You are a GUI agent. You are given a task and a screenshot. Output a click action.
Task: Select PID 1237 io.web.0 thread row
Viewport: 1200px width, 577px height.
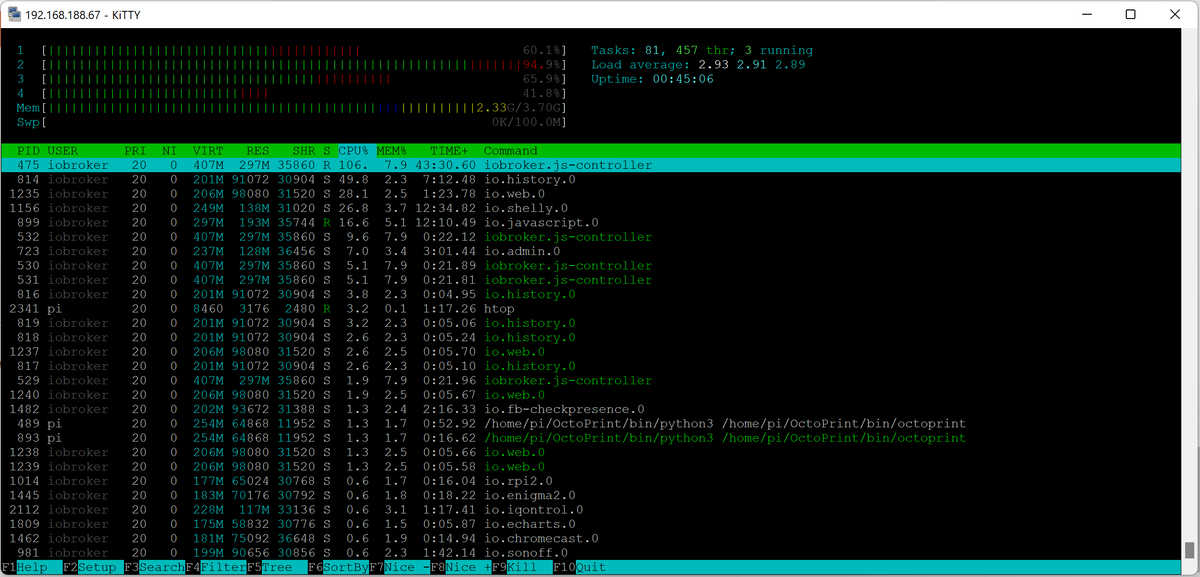[591, 352]
